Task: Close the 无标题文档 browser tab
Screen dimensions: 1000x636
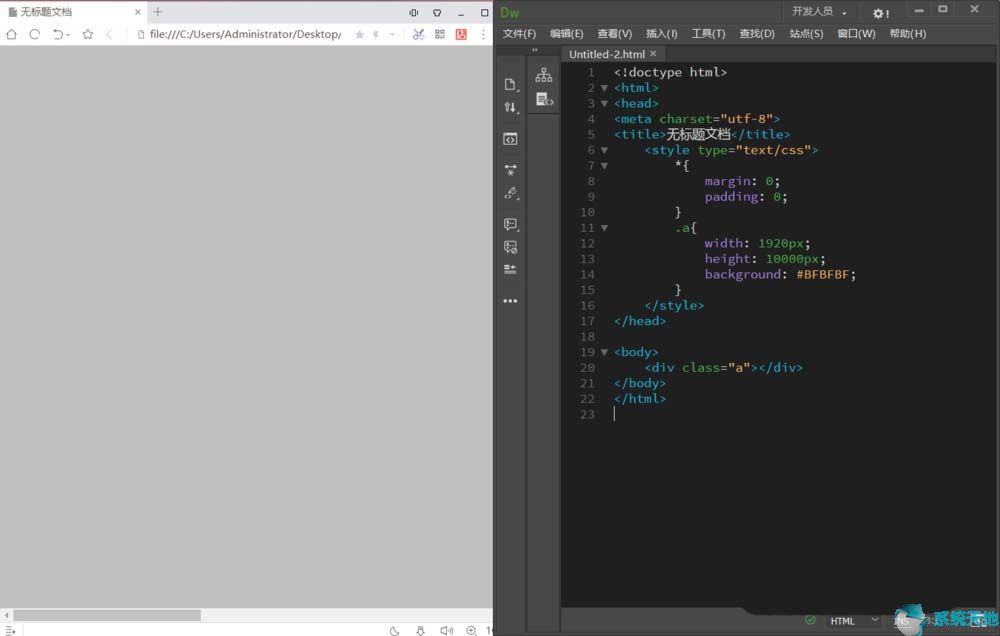Action: [138, 12]
